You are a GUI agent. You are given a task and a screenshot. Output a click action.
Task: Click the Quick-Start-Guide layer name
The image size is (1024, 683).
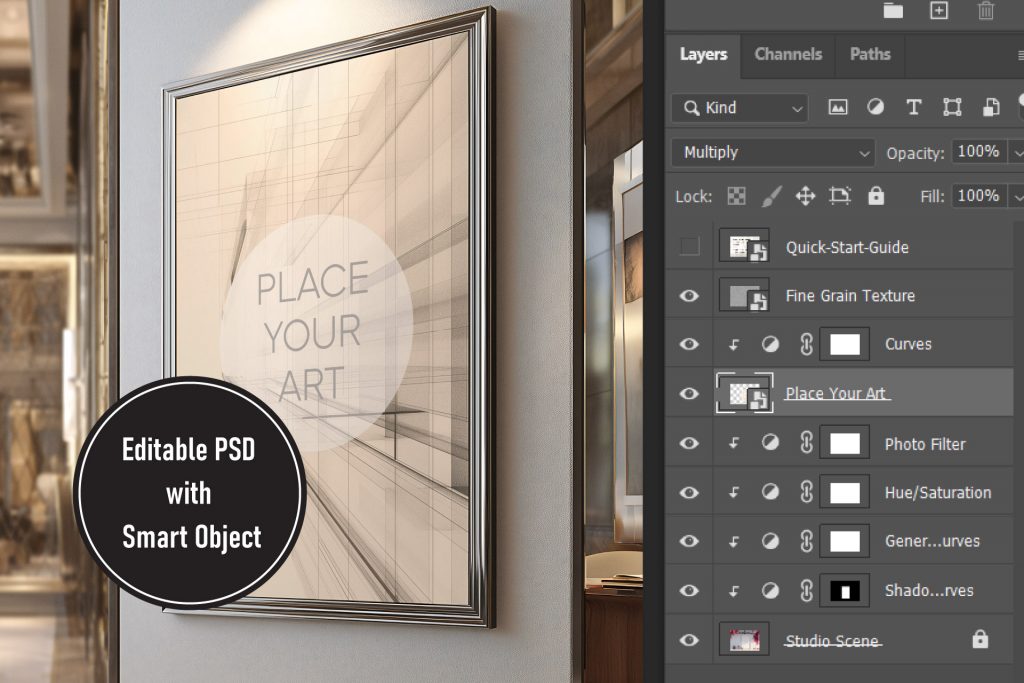(847, 247)
